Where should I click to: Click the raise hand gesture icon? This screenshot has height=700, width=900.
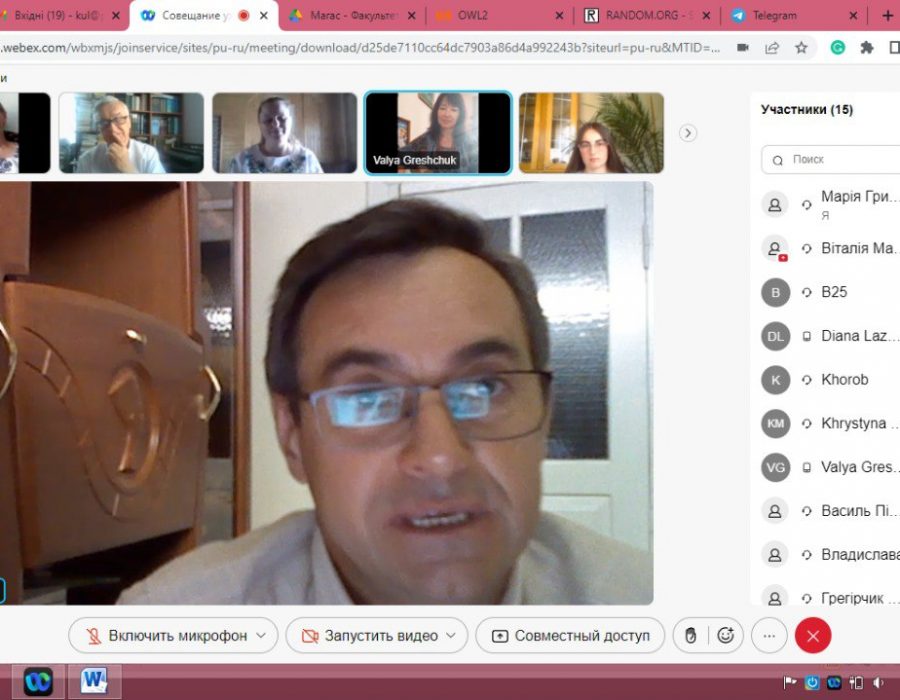[690, 635]
